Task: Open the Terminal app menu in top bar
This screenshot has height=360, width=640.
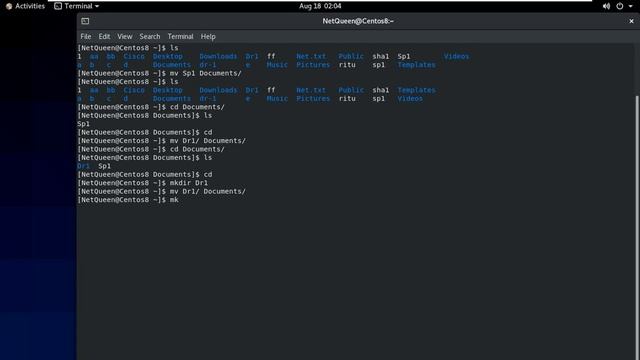Action: (77, 6)
